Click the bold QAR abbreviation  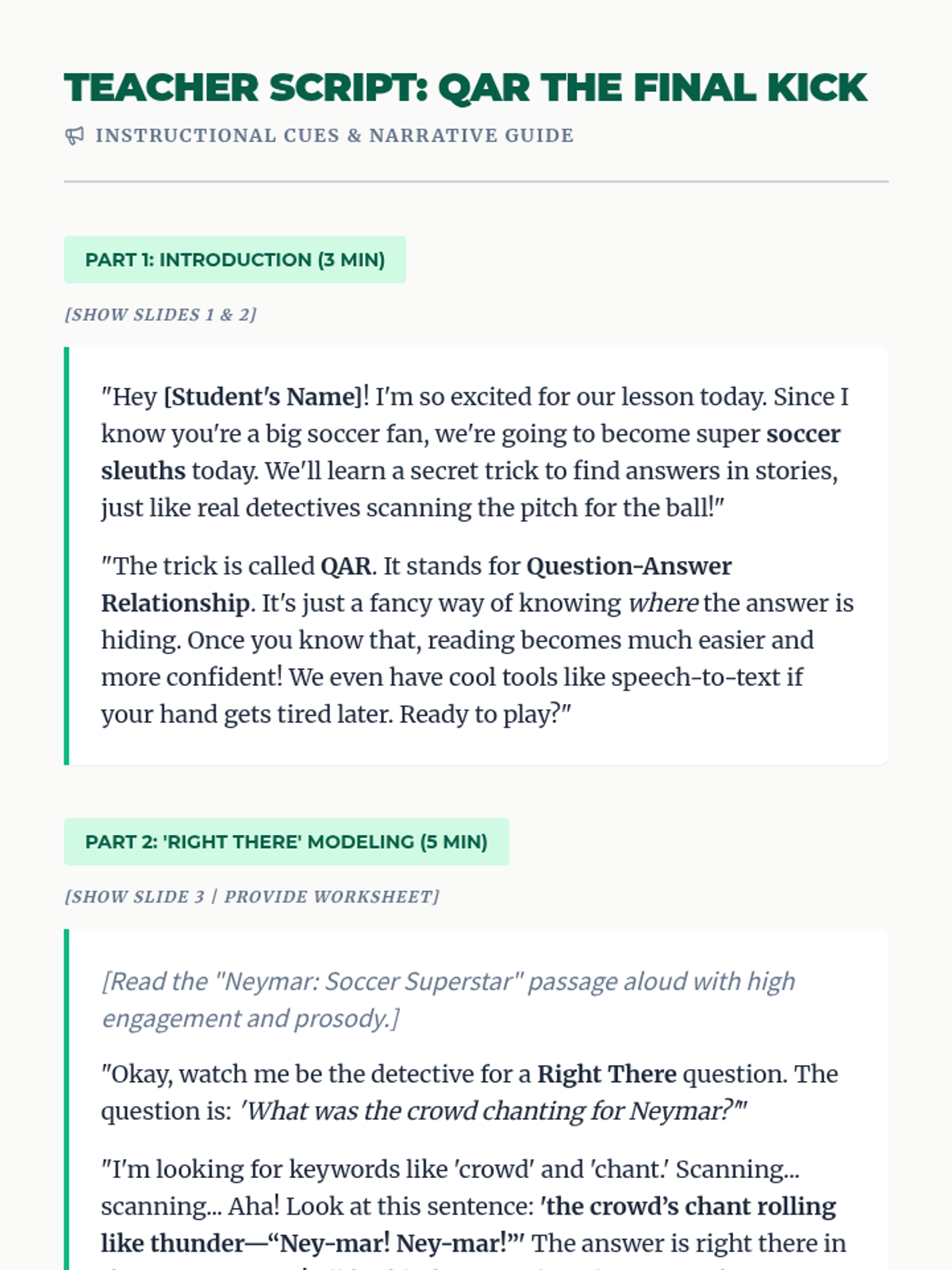pyautogui.click(x=346, y=566)
